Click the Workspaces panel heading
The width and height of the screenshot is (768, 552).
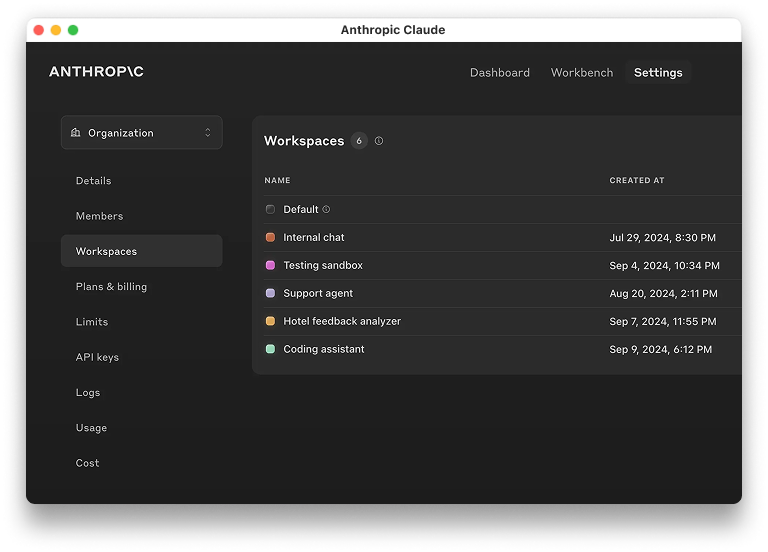(304, 141)
